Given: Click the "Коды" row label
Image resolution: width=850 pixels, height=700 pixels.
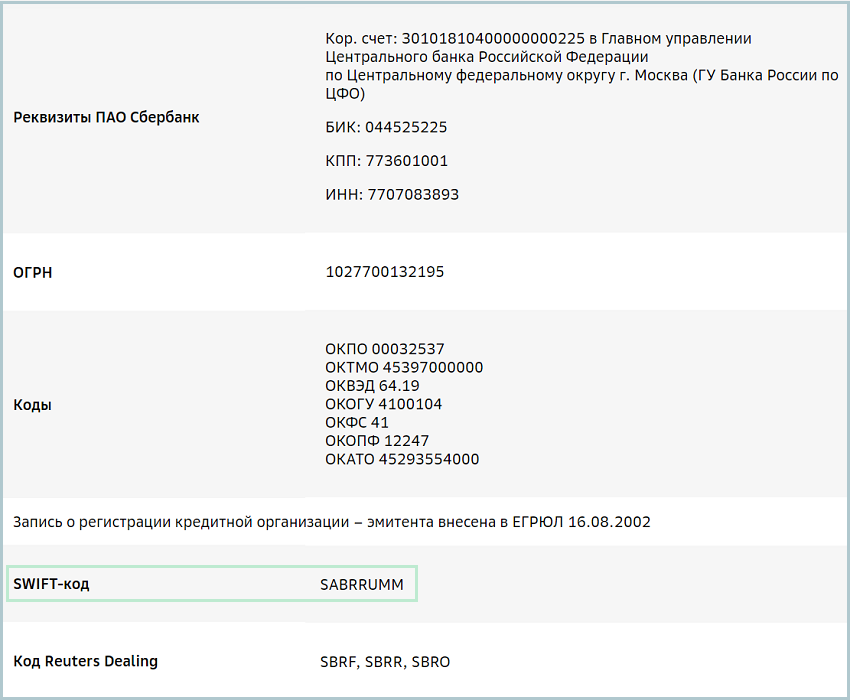Looking at the screenshot, I should tap(32, 404).
